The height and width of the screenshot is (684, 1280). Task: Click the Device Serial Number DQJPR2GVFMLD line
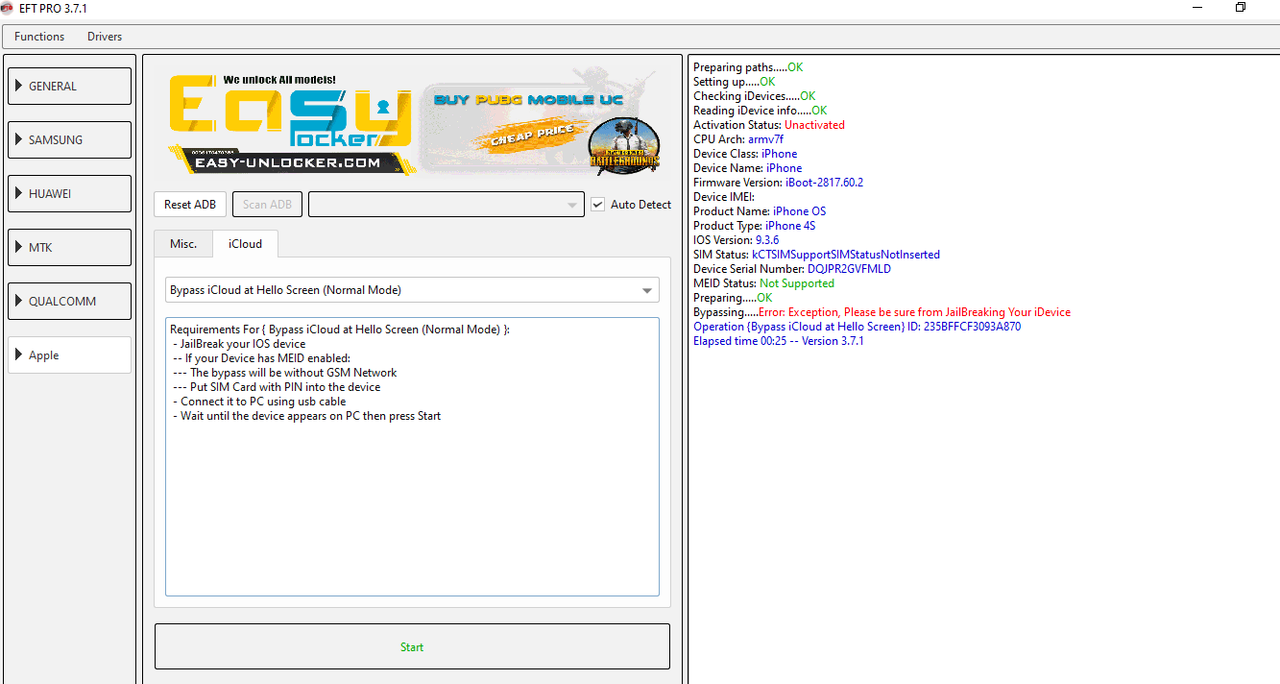(792, 269)
